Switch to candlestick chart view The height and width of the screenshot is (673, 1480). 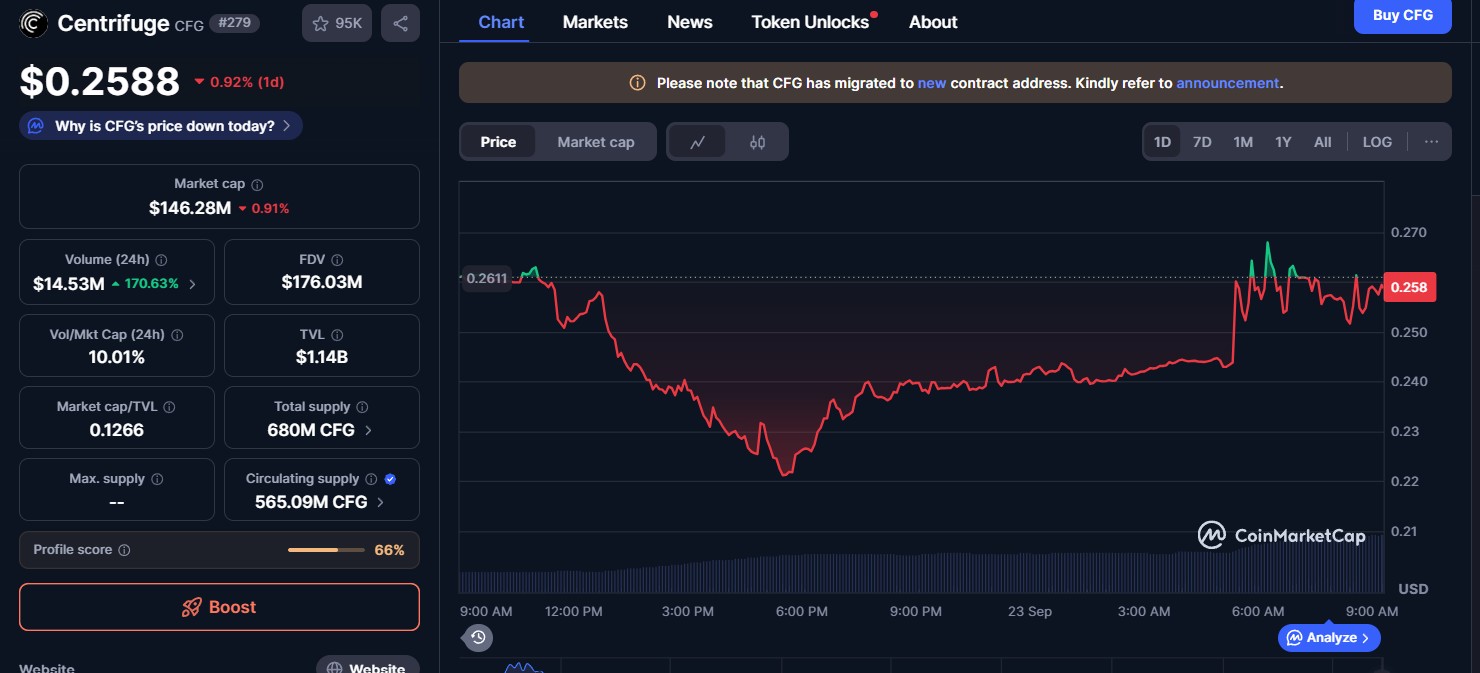tap(757, 142)
